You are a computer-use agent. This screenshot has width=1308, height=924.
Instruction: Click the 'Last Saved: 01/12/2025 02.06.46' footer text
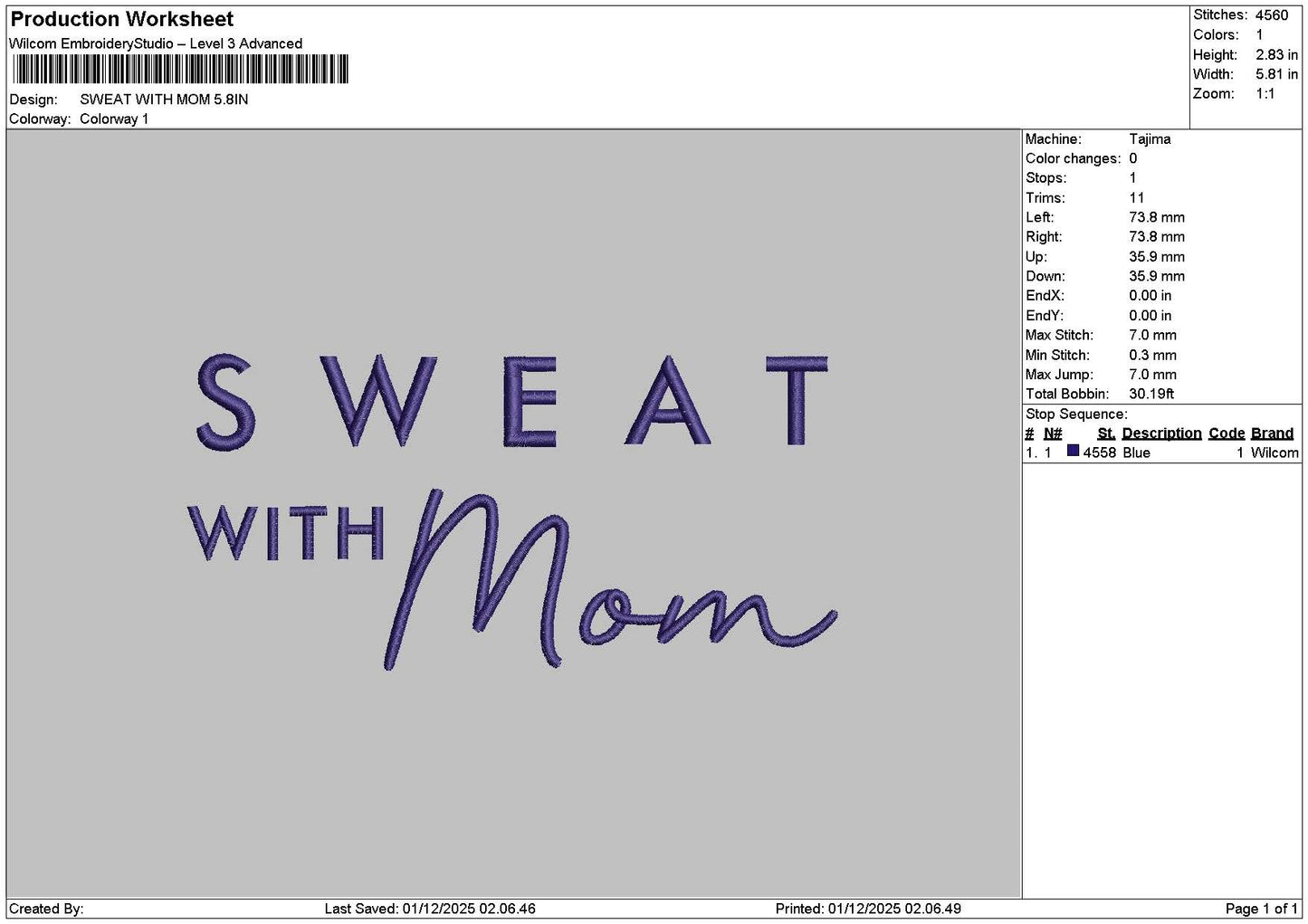pos(430,909)
